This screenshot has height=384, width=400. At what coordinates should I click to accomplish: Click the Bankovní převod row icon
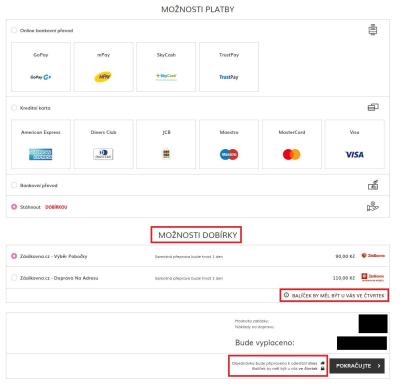point(373,185)
